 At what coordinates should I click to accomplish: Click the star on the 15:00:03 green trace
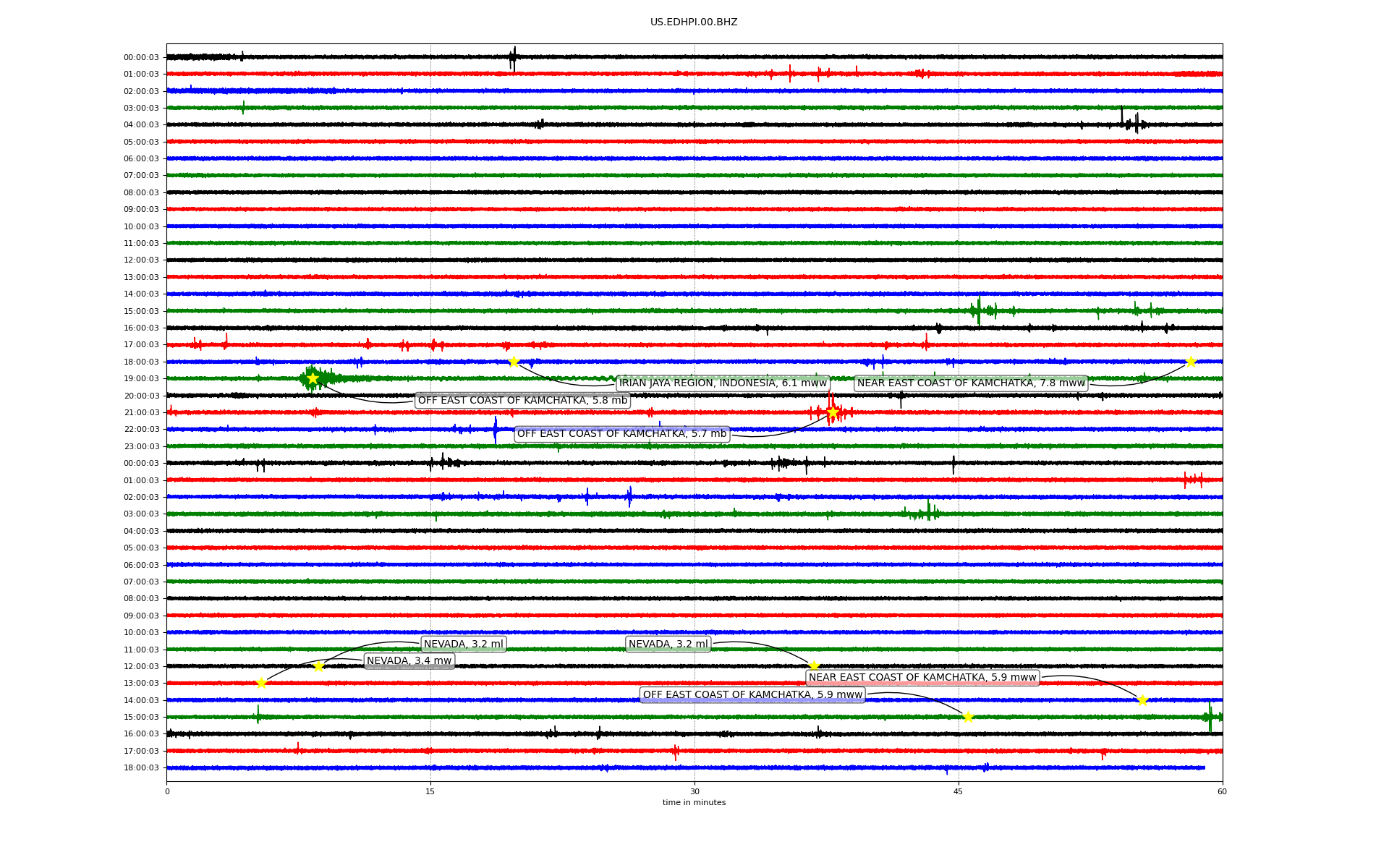968,717
